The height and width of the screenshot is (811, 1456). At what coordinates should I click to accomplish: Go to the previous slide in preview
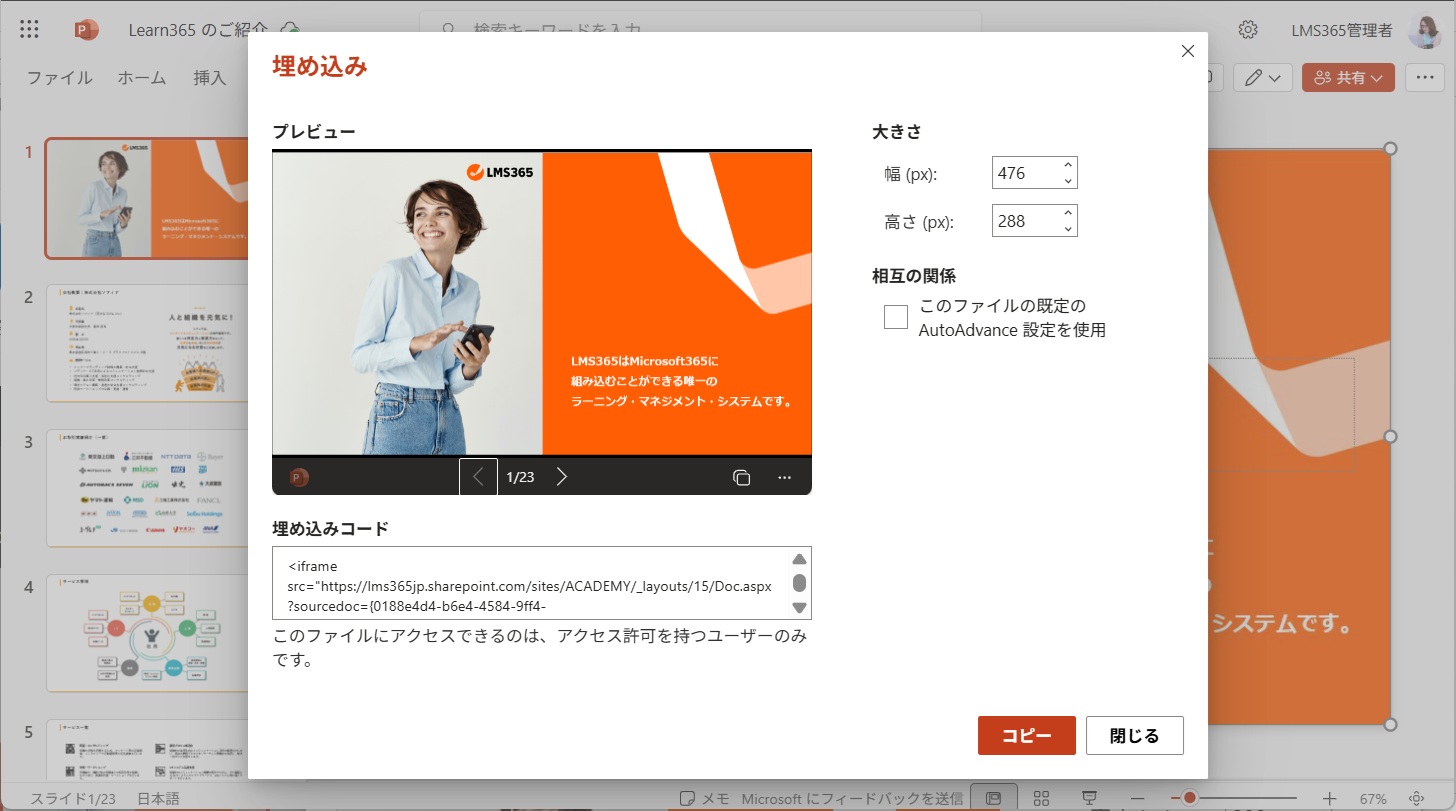[478, 477]
